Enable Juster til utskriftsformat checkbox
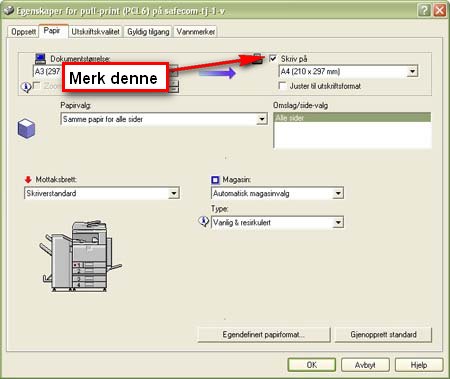The image size is (450, 379). coord(282,86)
